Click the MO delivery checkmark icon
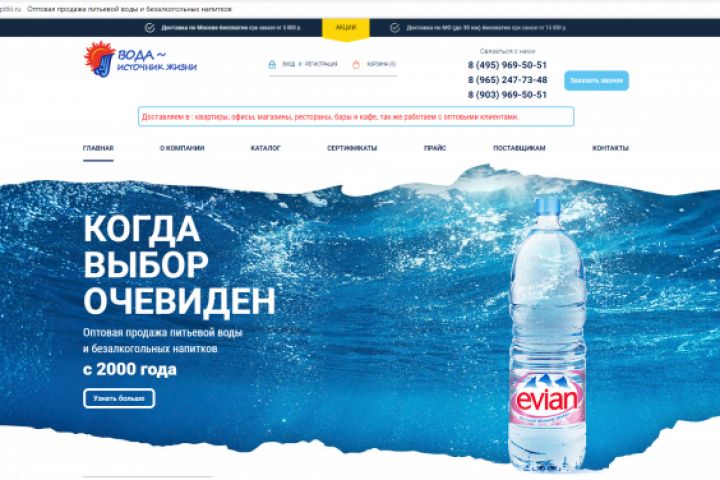This screenshot has width=720, height=480. pos(395,28)
